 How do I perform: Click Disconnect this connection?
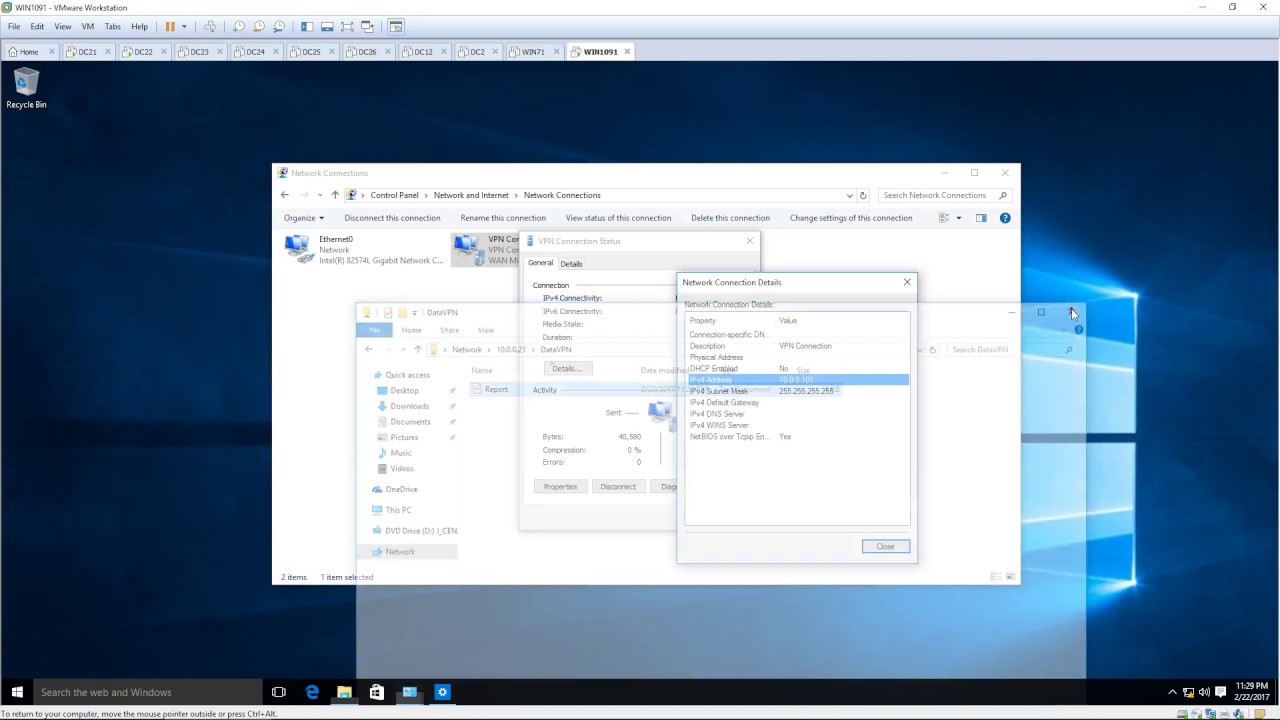coord(392,218)
